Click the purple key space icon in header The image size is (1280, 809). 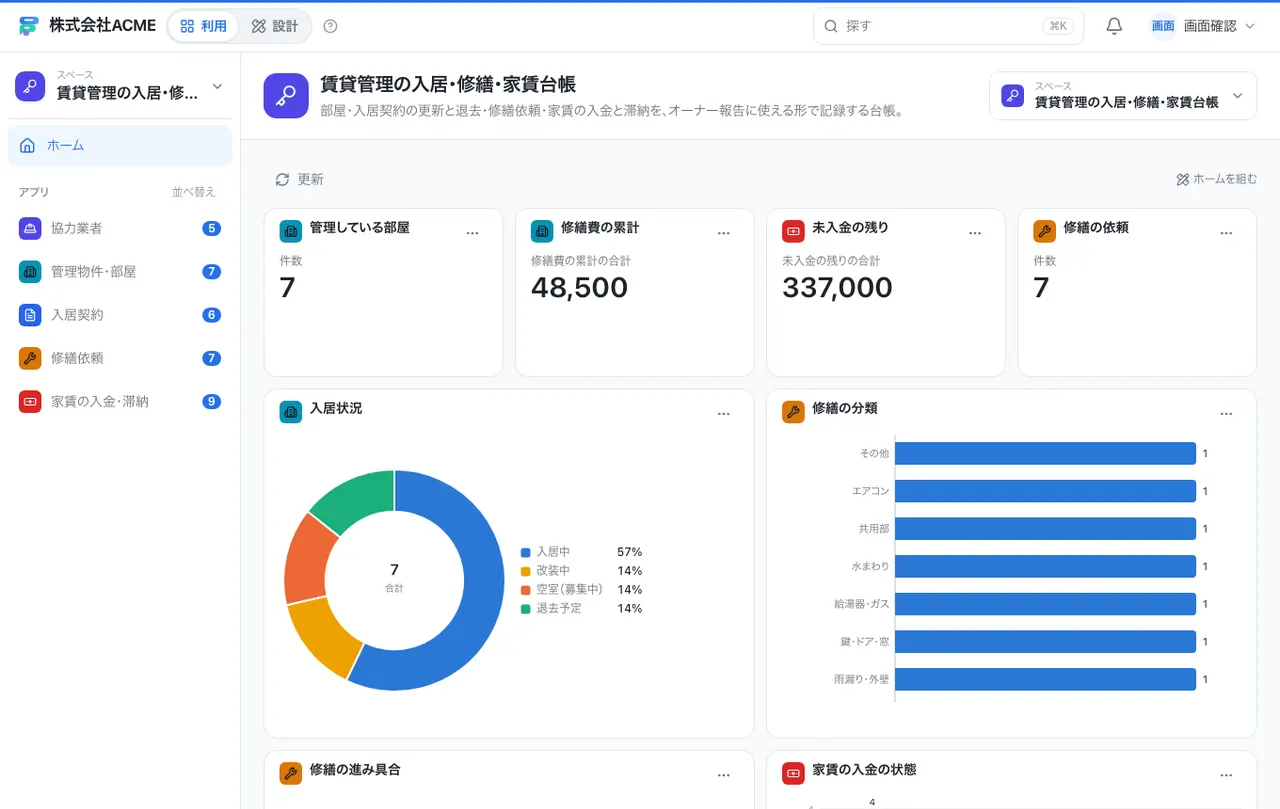pos(286,95)
